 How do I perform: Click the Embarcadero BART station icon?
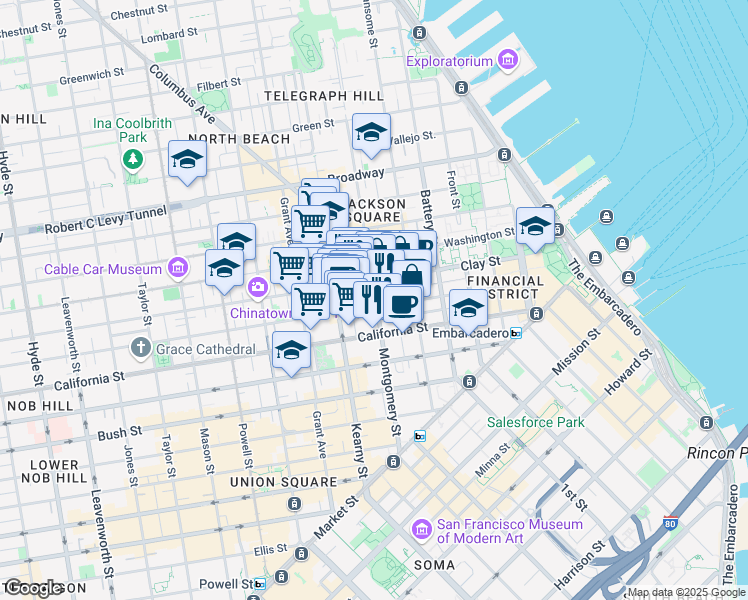point(516,333)
